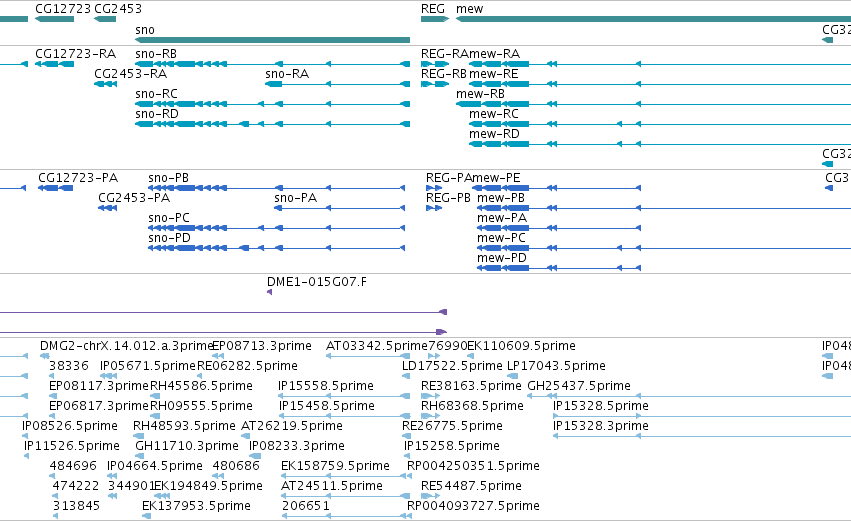Select EST IP08233.3prime
The width and height of the screenshot is (851, 521).
(253, 456)
